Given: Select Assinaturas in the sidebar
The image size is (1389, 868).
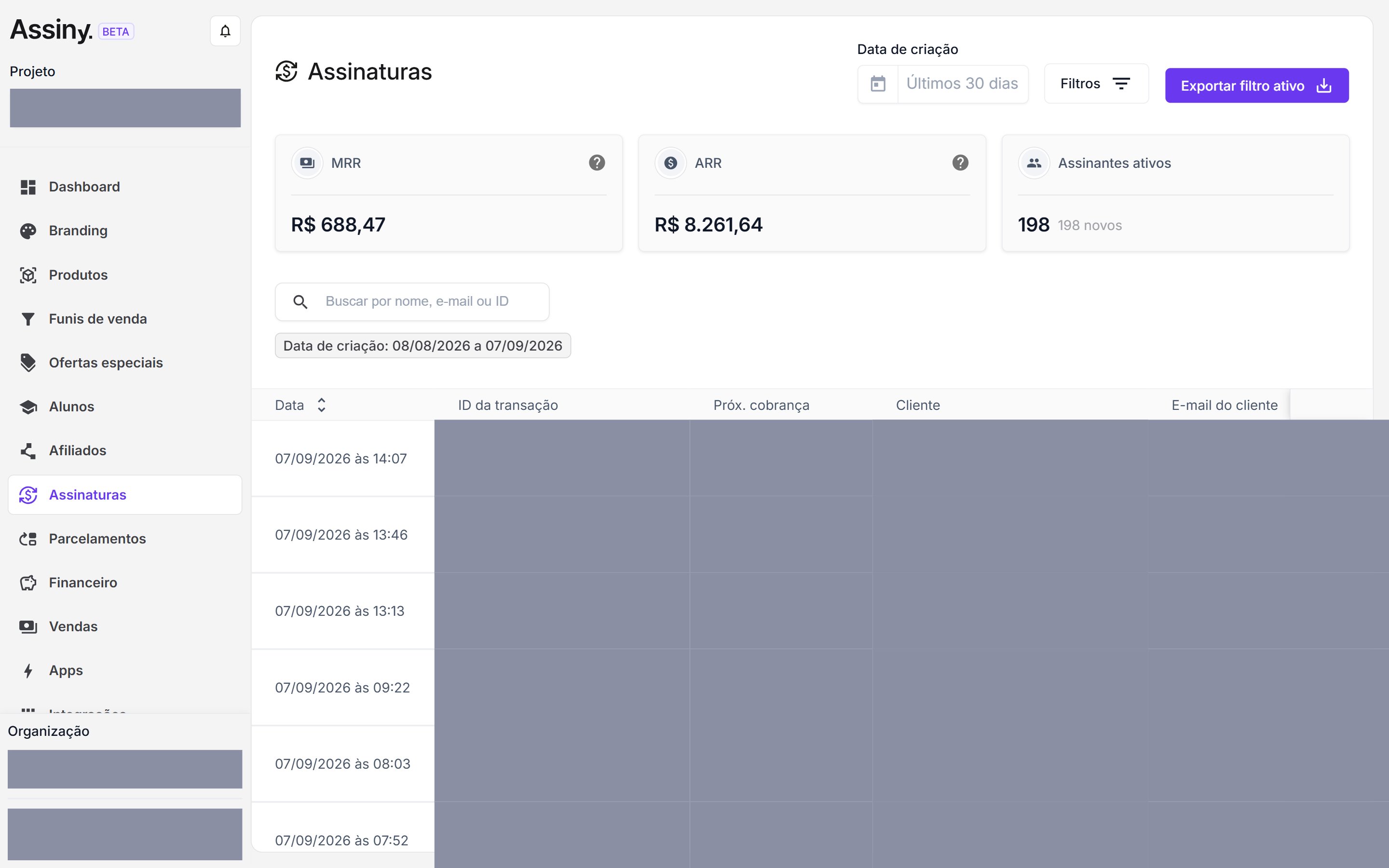Looking at the screenshot, I should pyautogui.click(x=125, y=495).
